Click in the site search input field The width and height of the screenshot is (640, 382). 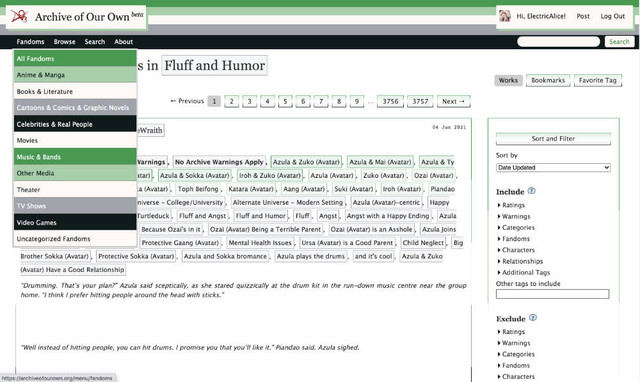tap(558, 42)
